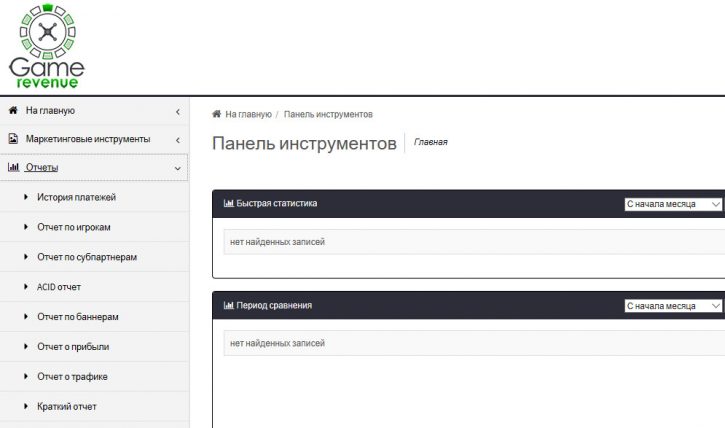Click the Панель инструментов page heading

[304, 143]
